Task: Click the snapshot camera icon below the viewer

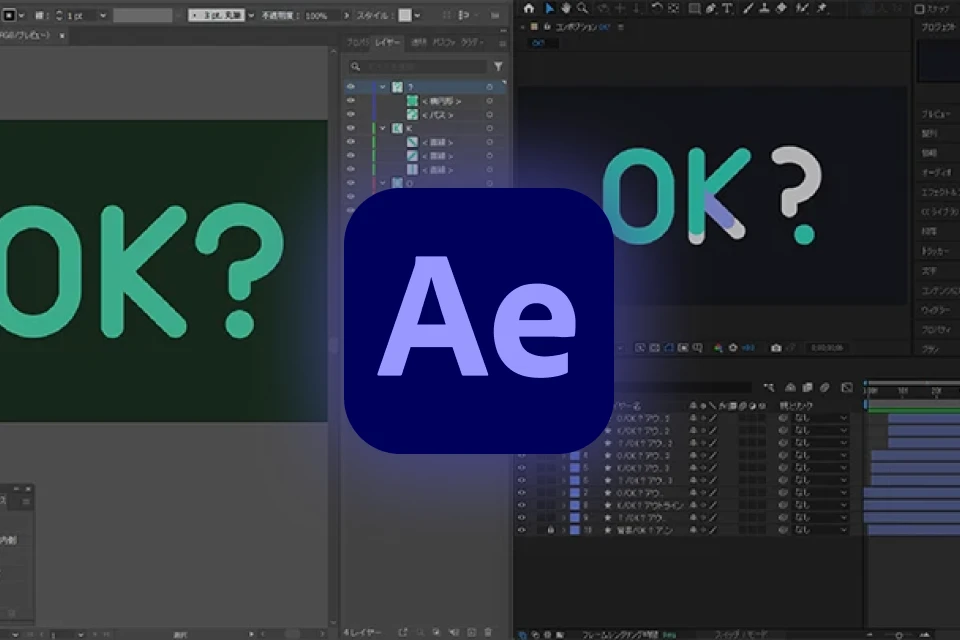Action: tap(776, 348)
